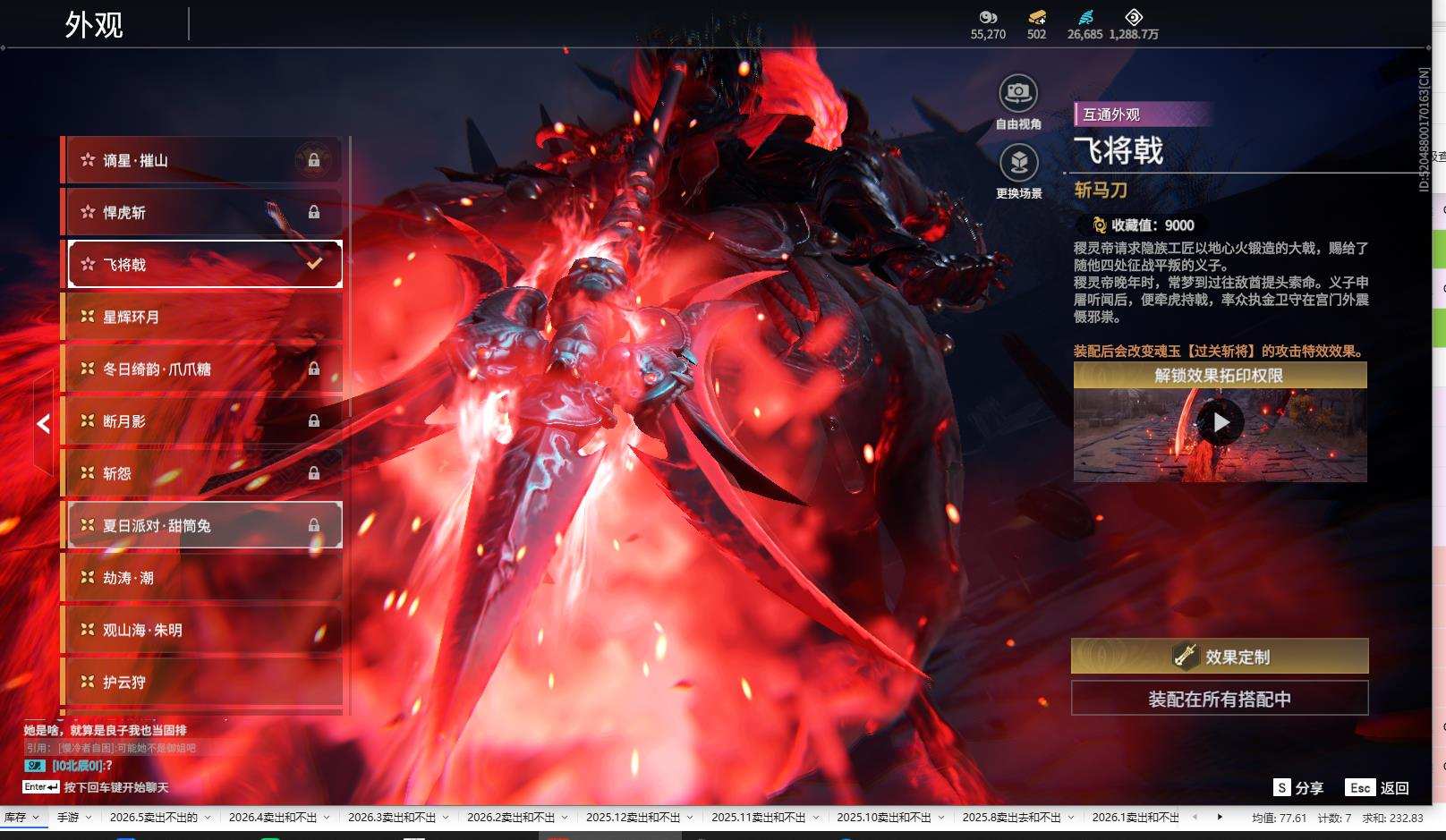Click the rarity icon beside 星辉环月
Image resolution: width=1446 pixels, height=840 pixels.
88,317
